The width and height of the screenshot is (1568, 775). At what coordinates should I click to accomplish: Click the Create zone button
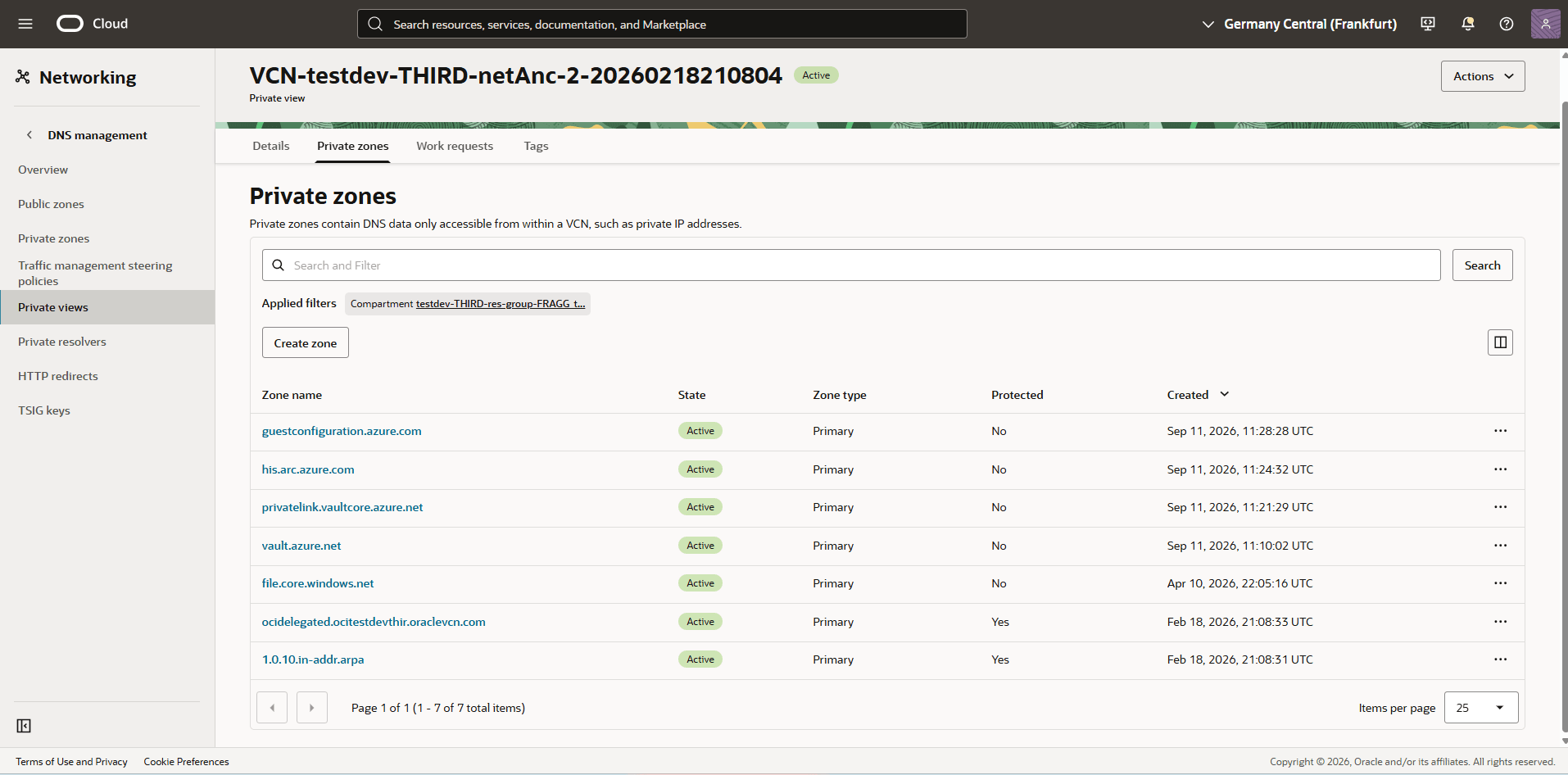(x=306, y=342)
